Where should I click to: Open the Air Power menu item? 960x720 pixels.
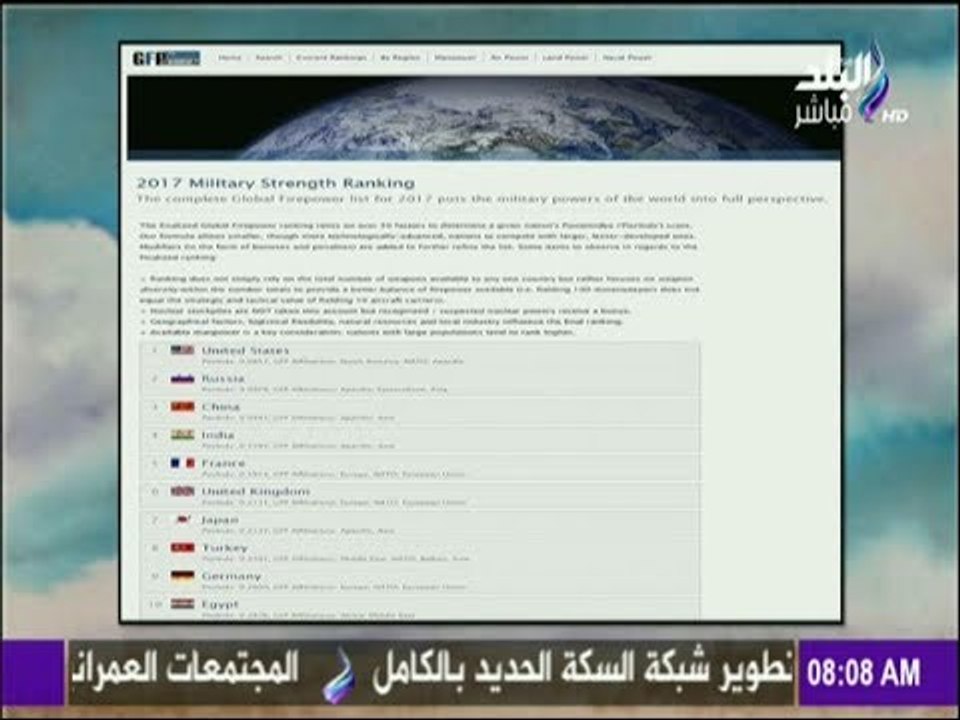click(x=509, y=58)
